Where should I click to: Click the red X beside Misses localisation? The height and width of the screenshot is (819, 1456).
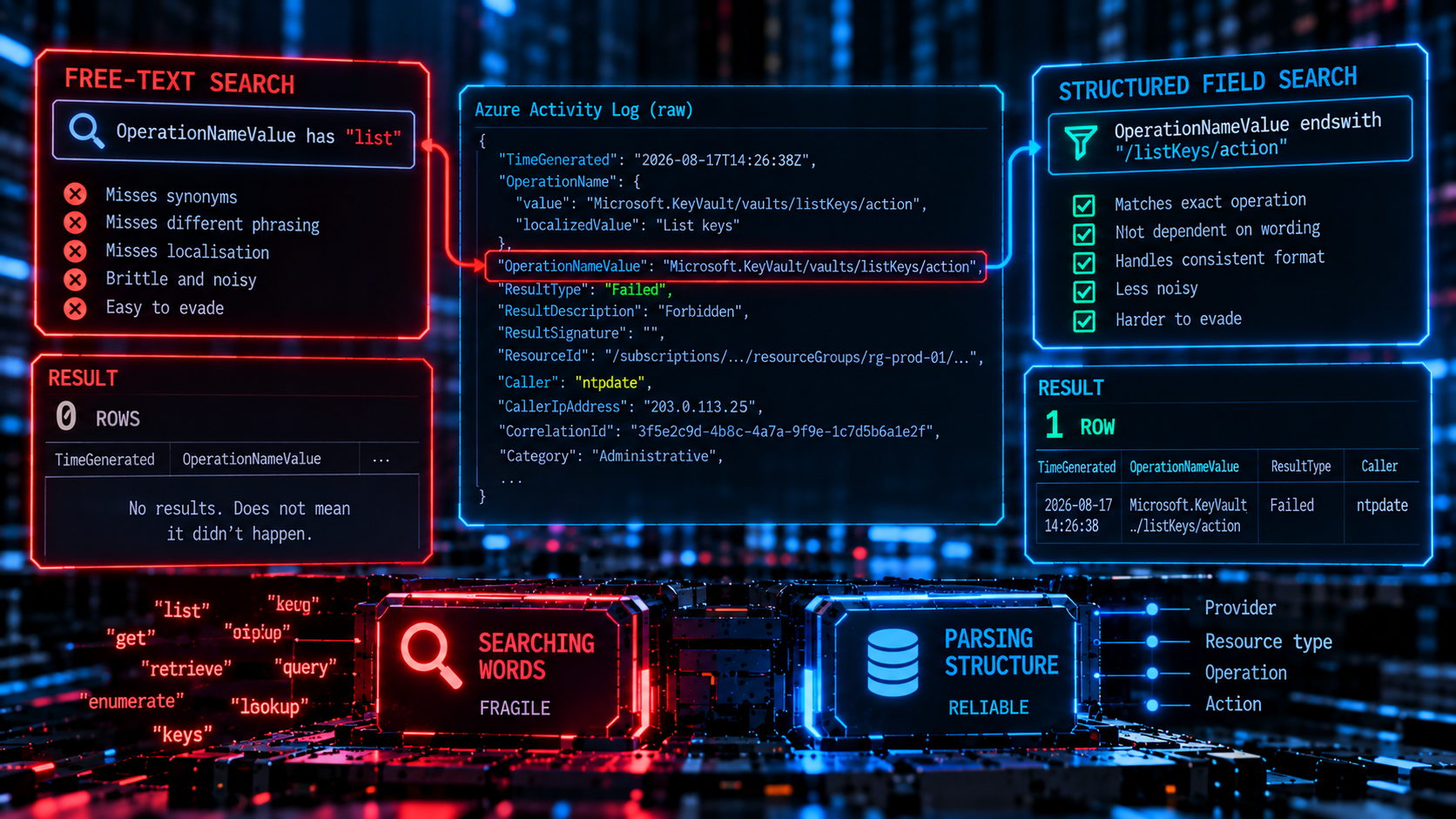tap(76, 252)
